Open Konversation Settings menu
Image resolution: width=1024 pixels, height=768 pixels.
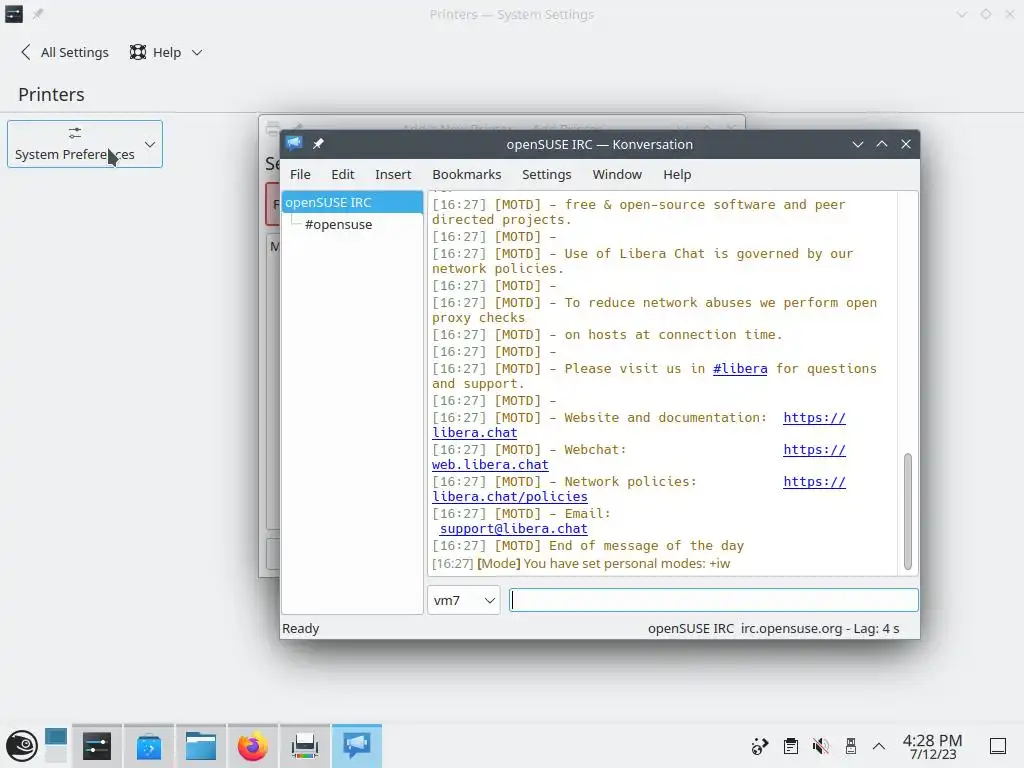coord(547,174)
